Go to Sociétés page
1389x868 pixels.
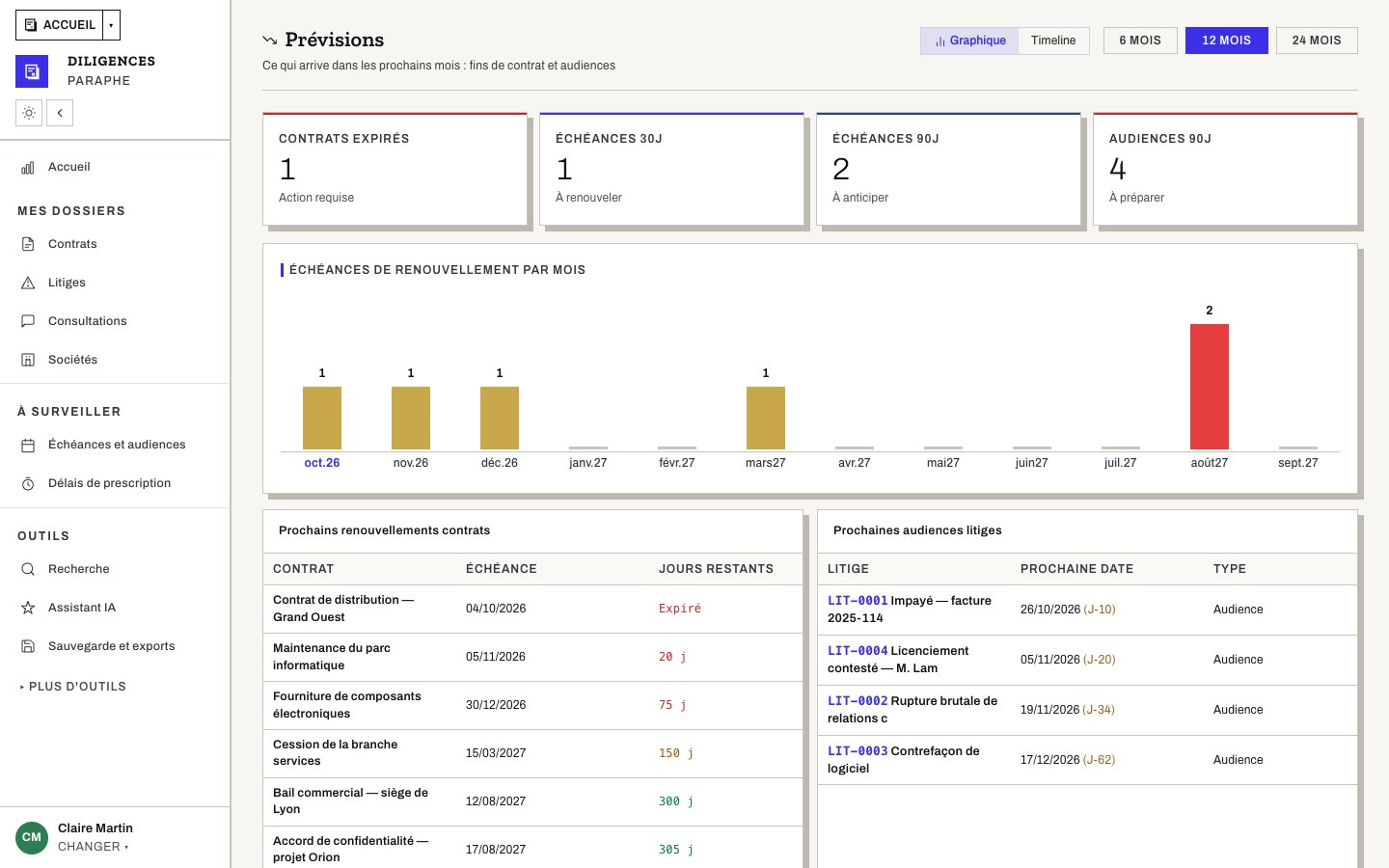click(x=115, y=360)
